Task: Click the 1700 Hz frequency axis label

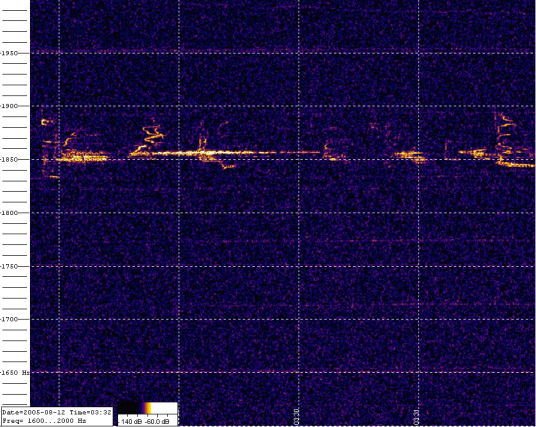Action: point(10,320)
